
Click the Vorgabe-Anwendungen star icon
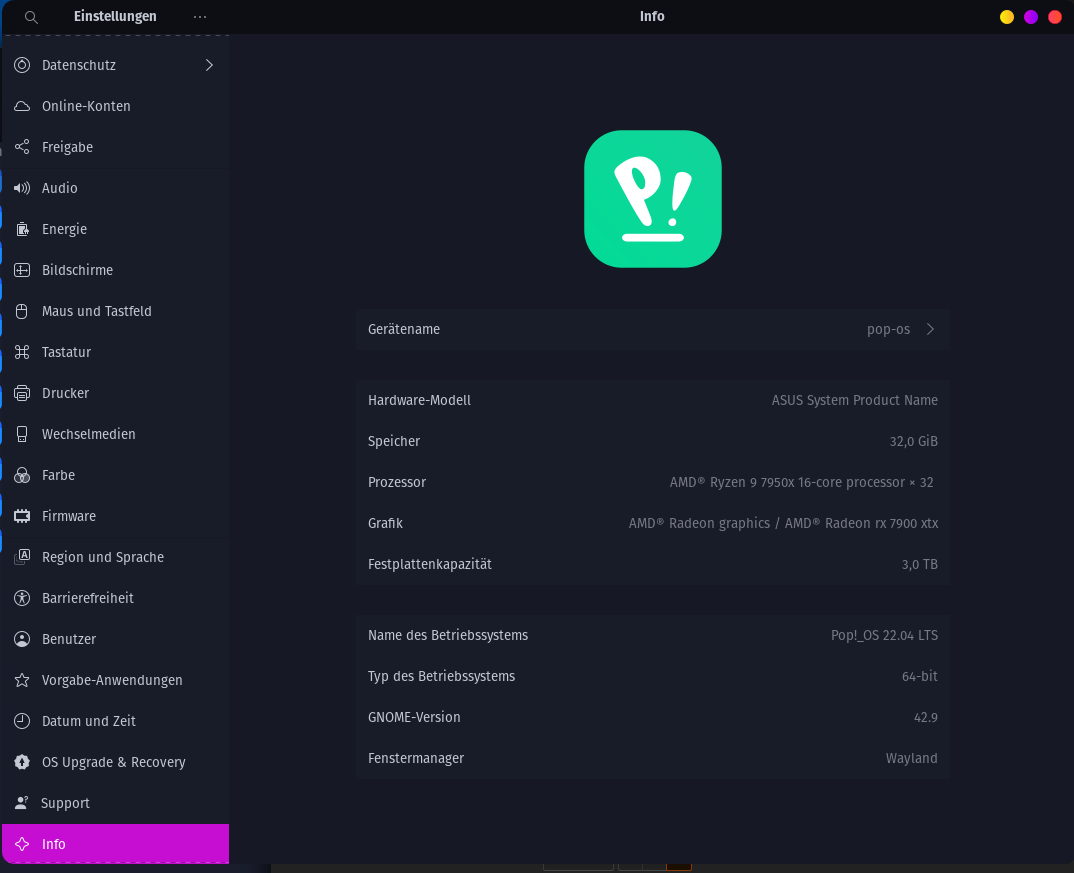click(22, 680)
